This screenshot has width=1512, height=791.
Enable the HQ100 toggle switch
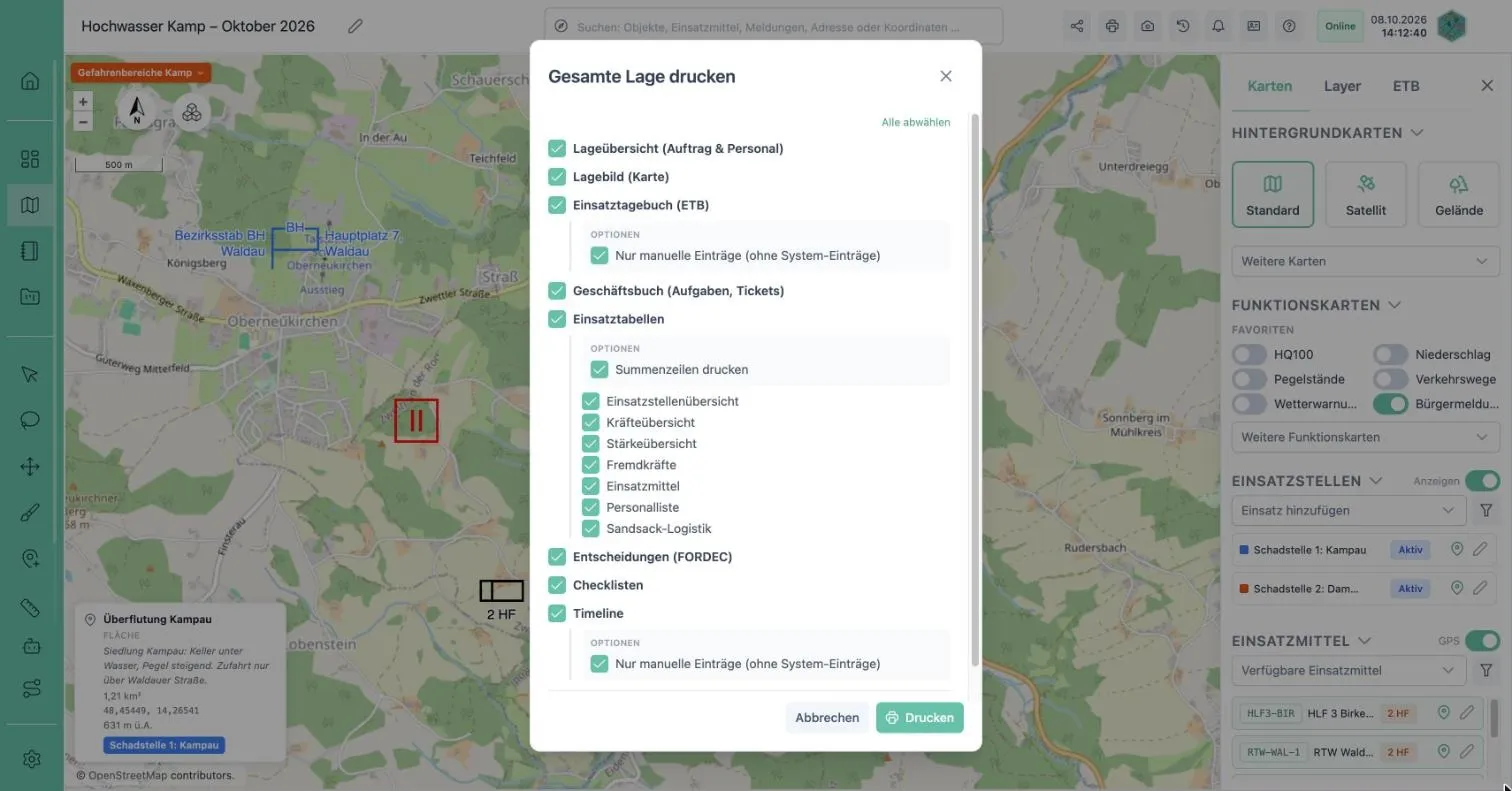click(1249, 354)
